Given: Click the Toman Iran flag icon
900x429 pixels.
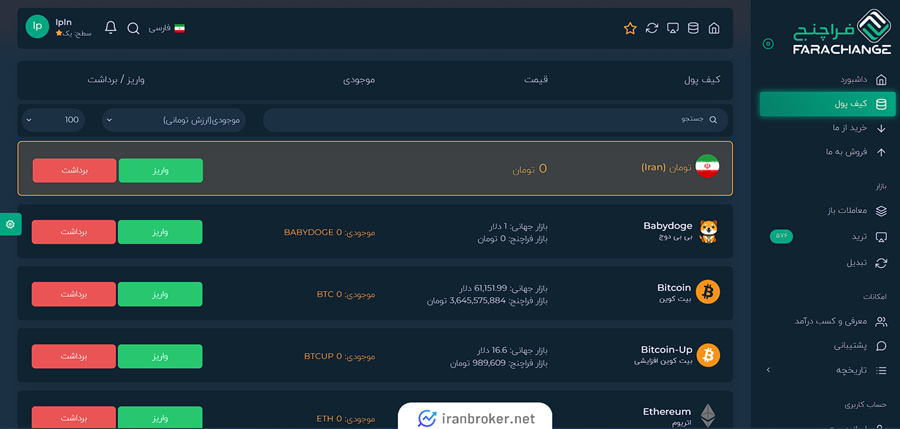Looking at the screenshot, I should [707, 166].
